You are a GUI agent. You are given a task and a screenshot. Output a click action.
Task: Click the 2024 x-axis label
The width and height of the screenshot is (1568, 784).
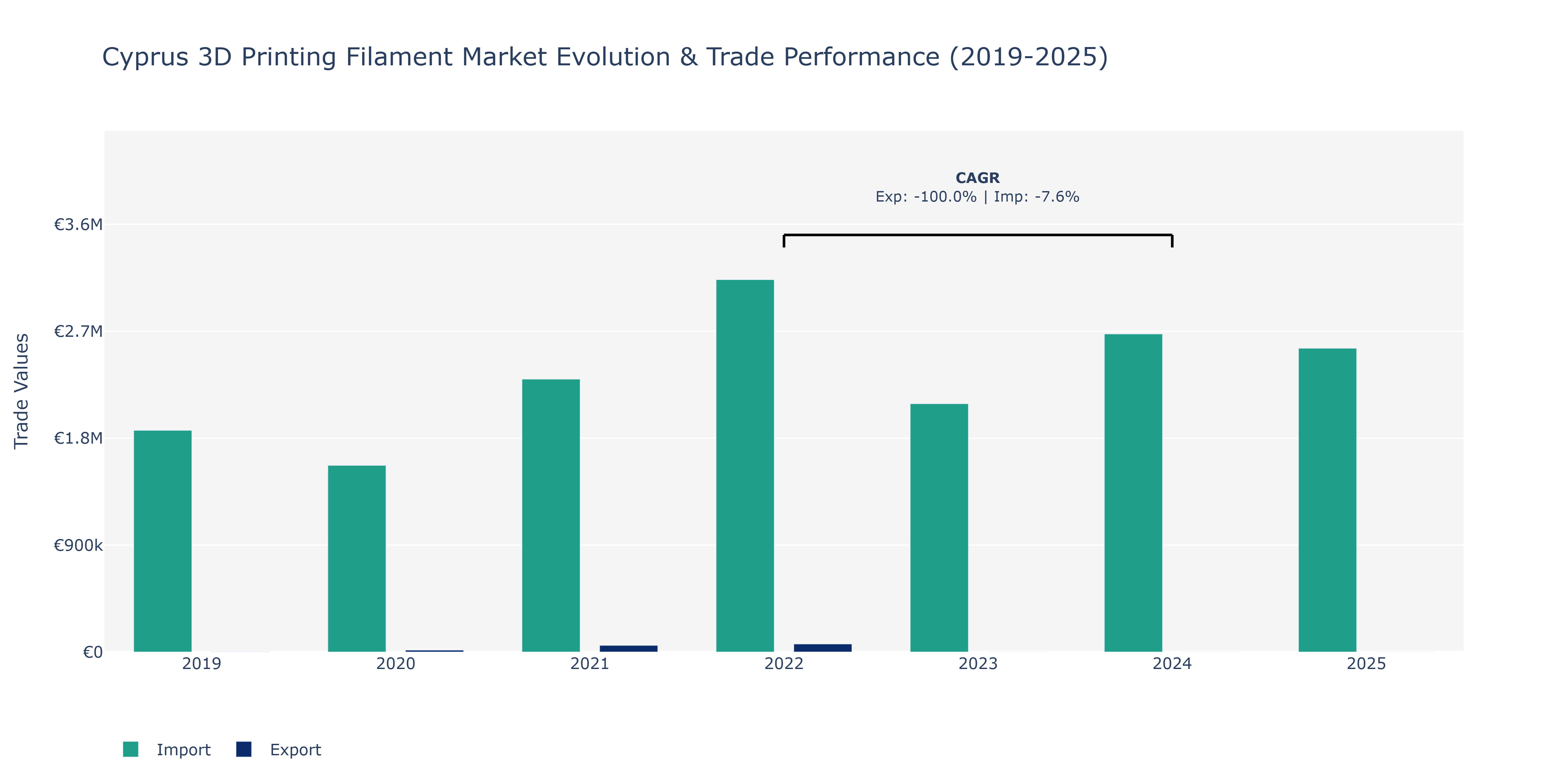pyautogui.click(x=1172, y=663)
